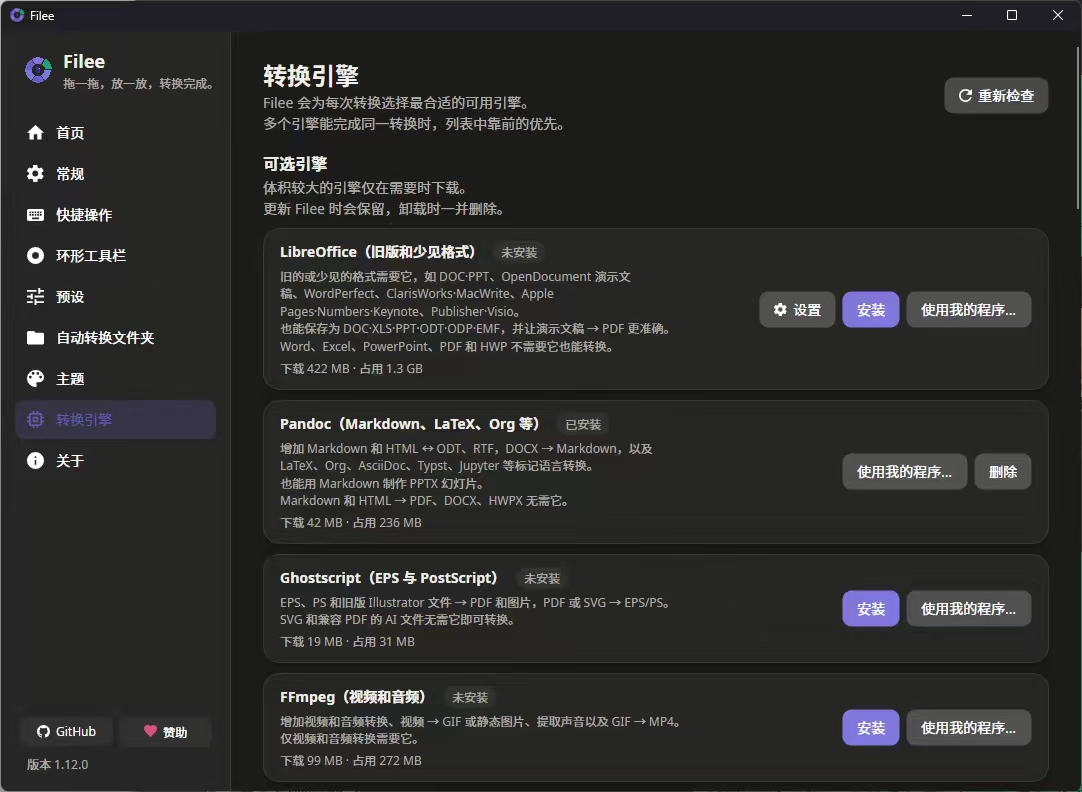Click the gear icon on LibreOffice 设置

coord(780,310)
